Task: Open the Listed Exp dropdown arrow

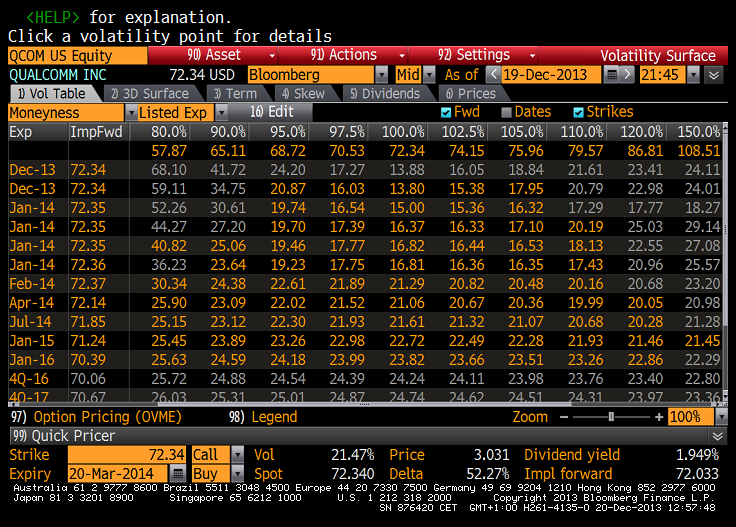Action: pos(221,113)
